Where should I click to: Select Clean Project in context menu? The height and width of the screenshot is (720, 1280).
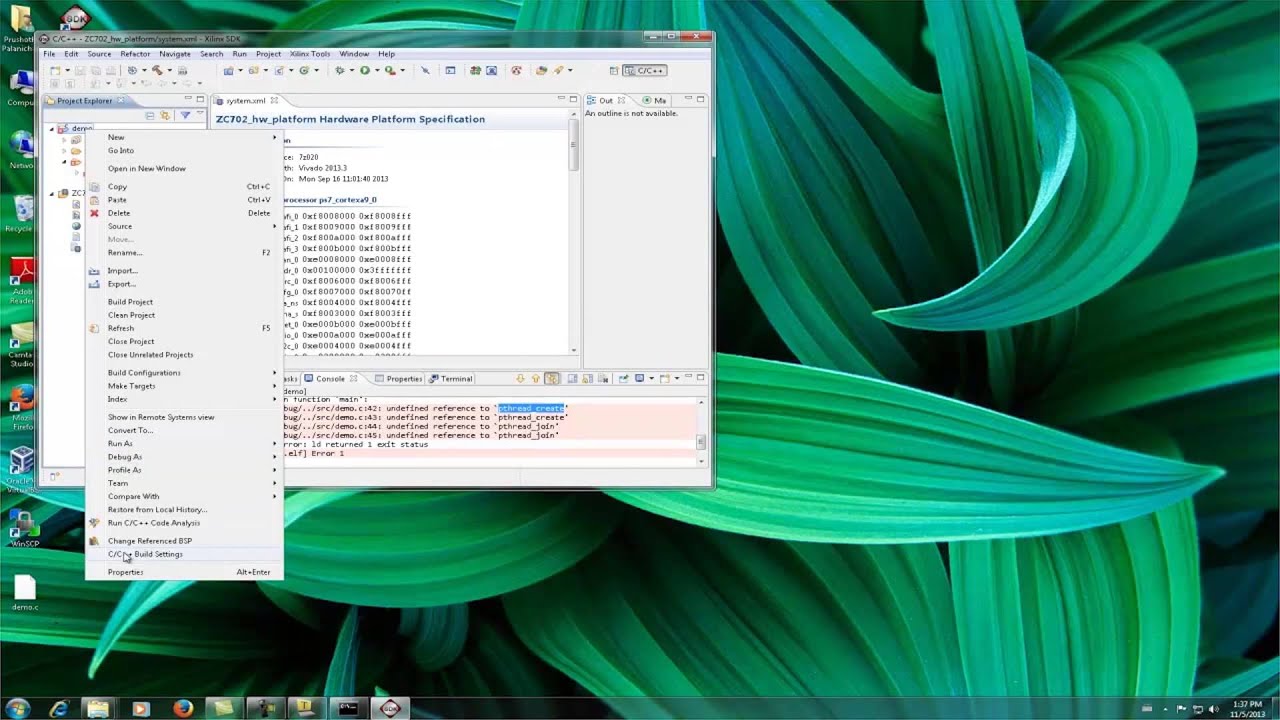184,315
